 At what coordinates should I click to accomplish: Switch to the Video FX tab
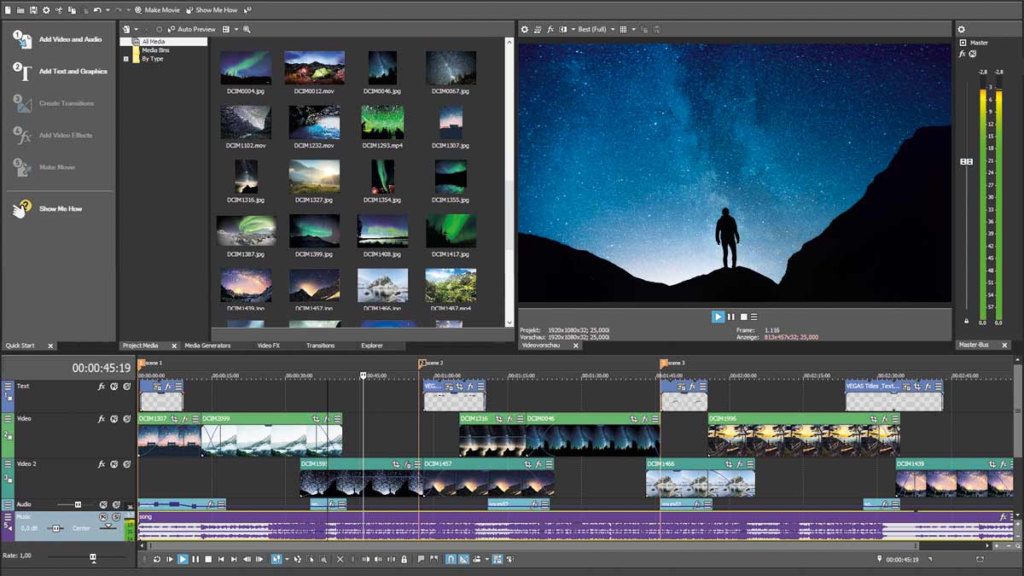268,345
